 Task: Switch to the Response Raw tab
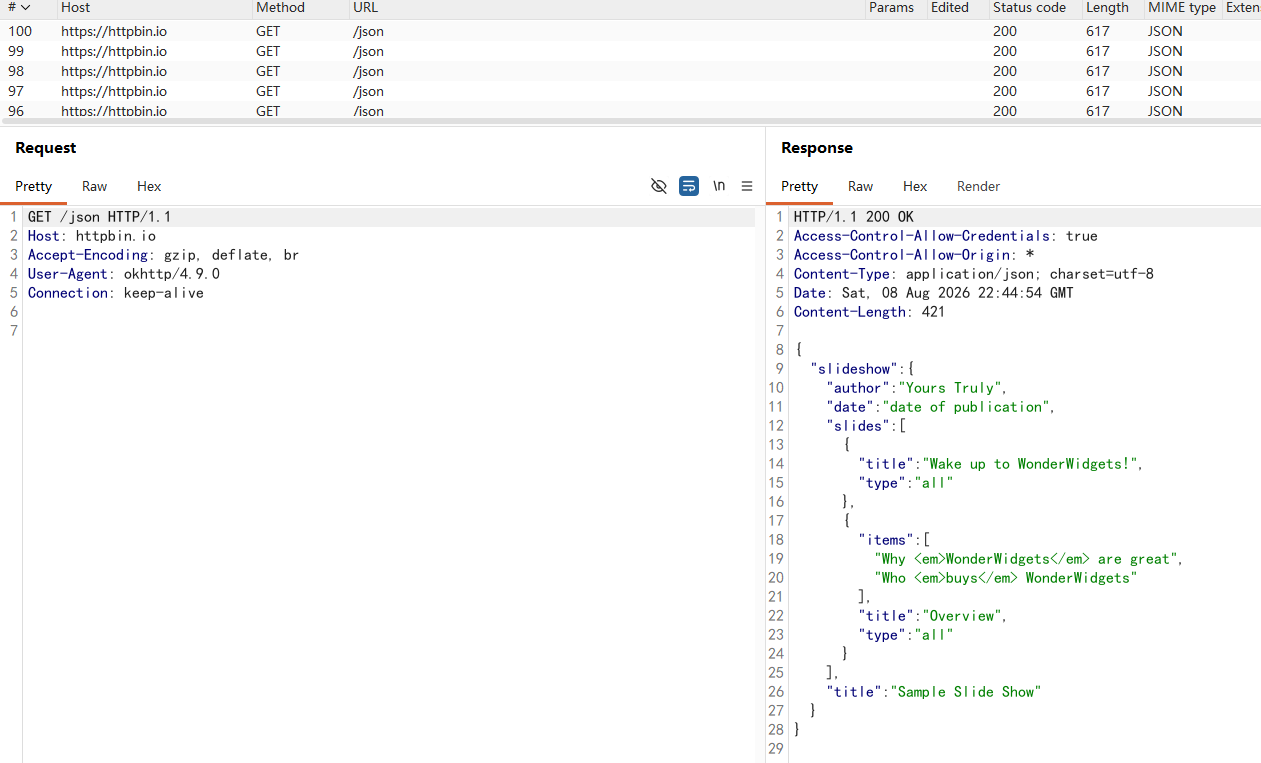(x=860, y=186)
